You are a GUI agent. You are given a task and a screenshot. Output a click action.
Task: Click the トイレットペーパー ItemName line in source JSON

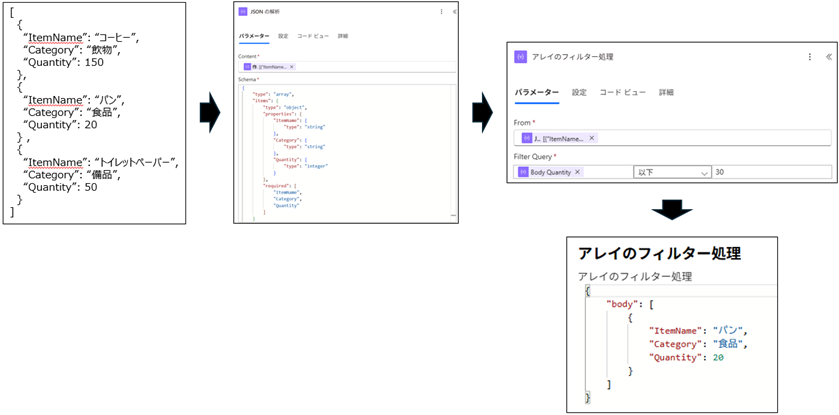pos(100,163)
